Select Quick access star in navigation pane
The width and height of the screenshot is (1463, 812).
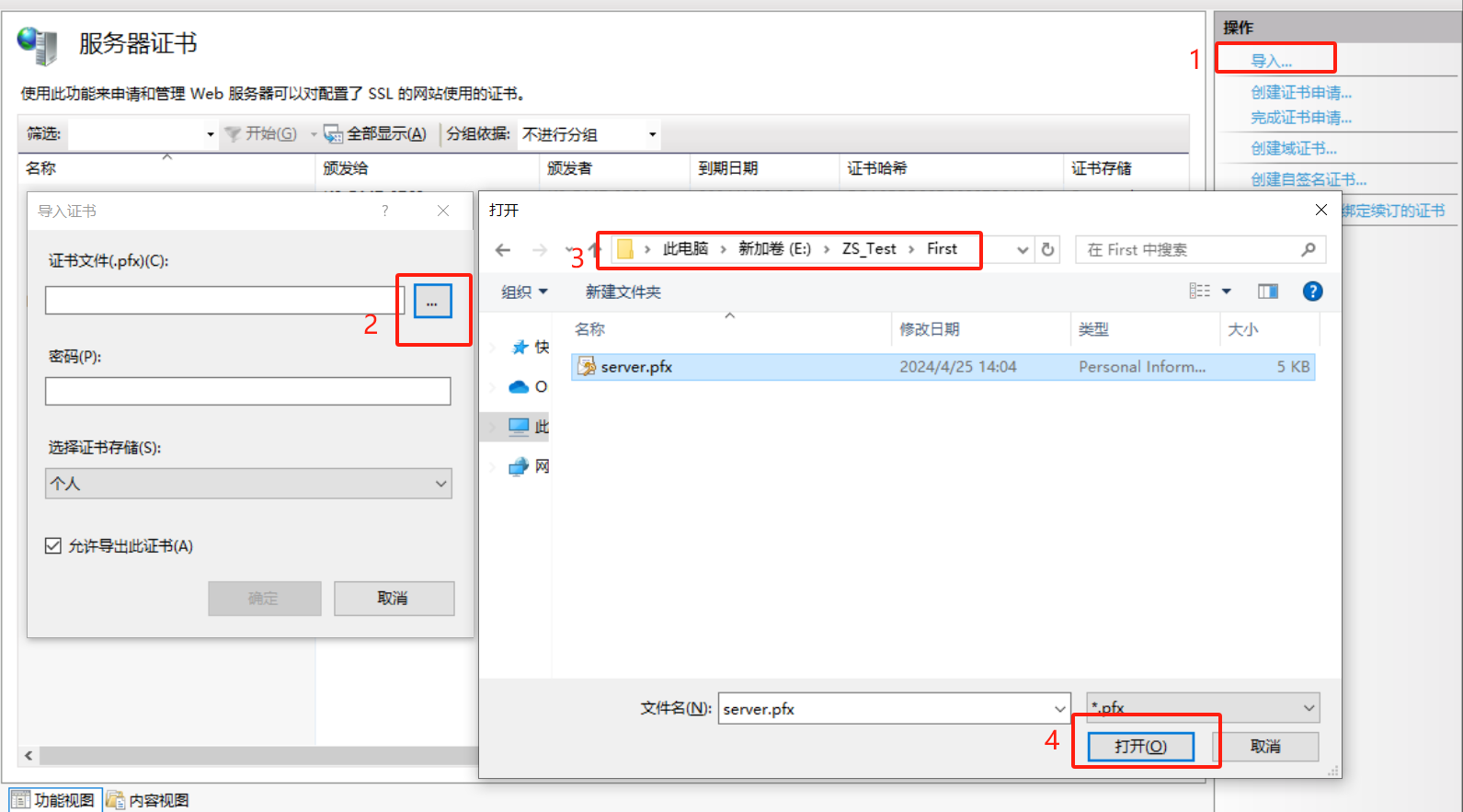[x=520, y=347]
